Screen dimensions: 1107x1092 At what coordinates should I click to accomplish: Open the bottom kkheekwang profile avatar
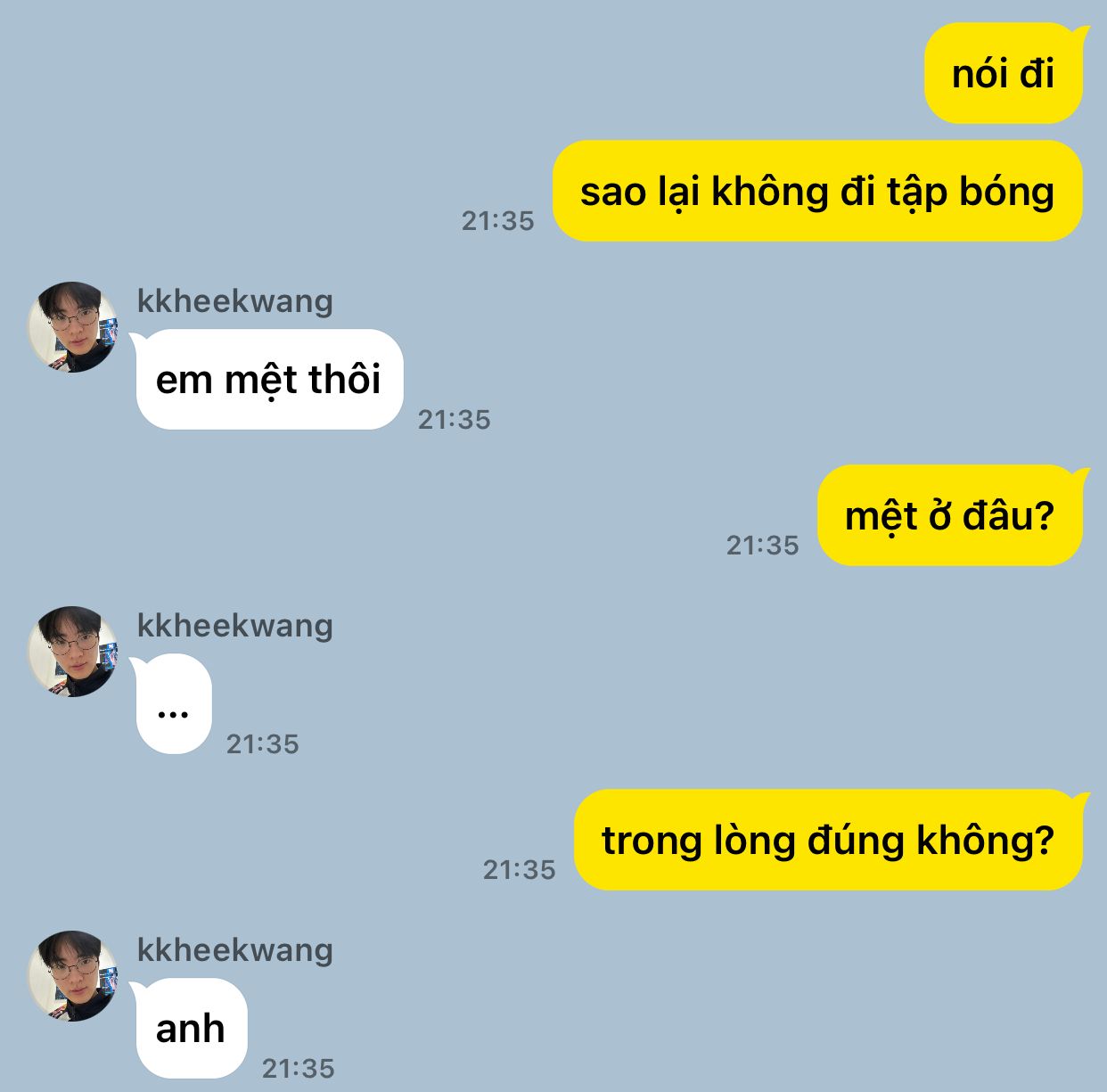[x=73, y=976]
